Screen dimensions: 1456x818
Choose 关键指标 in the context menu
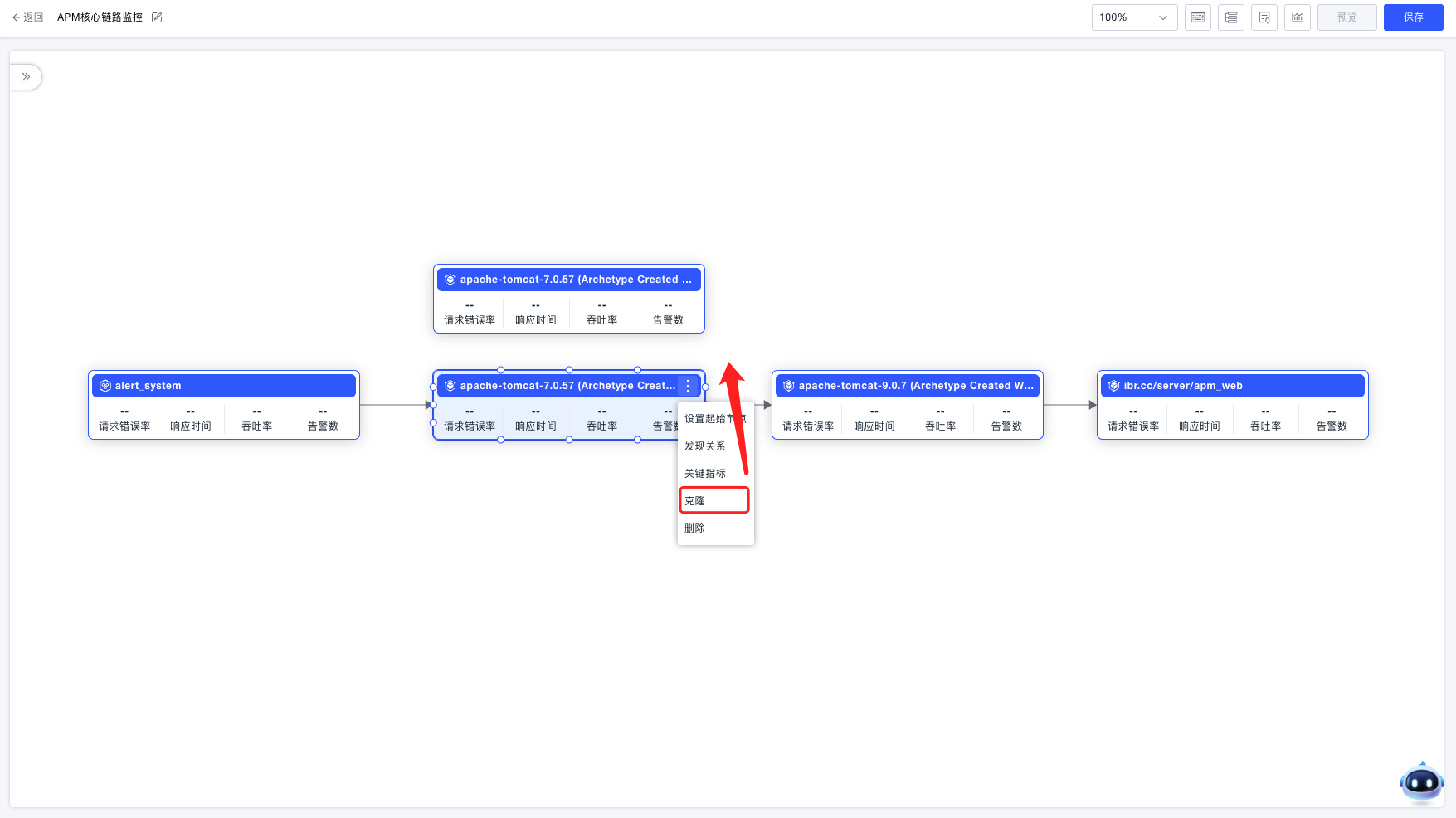pos(705,474)
